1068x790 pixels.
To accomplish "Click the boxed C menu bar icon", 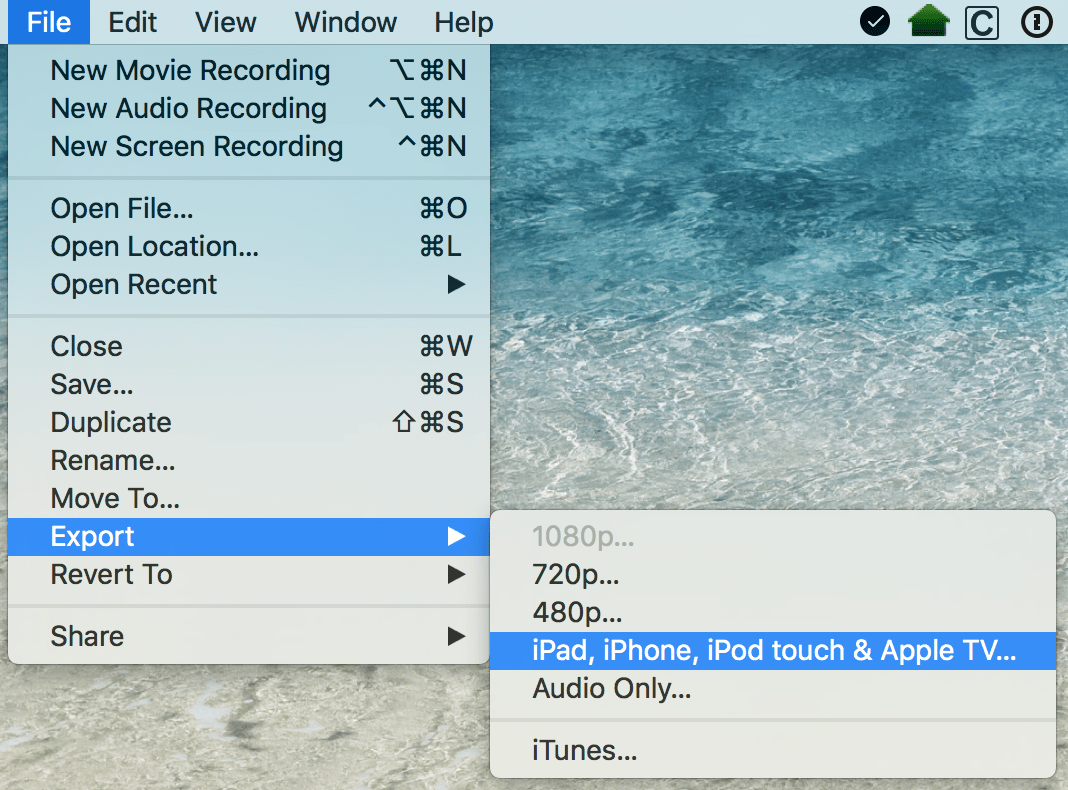I will [982, 23].
